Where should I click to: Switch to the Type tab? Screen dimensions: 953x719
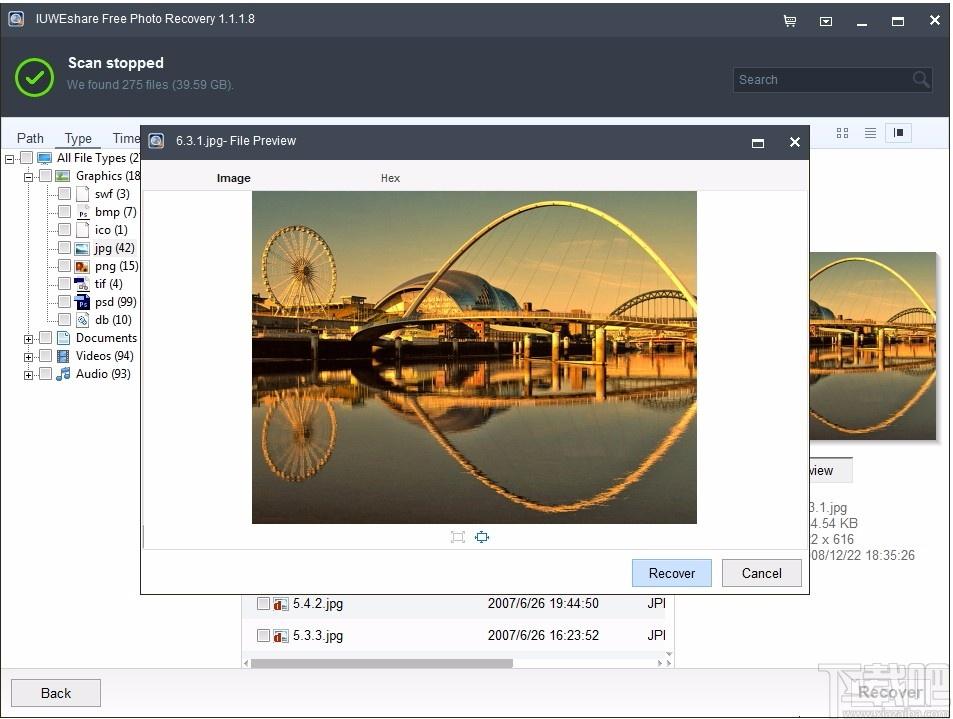78,138
